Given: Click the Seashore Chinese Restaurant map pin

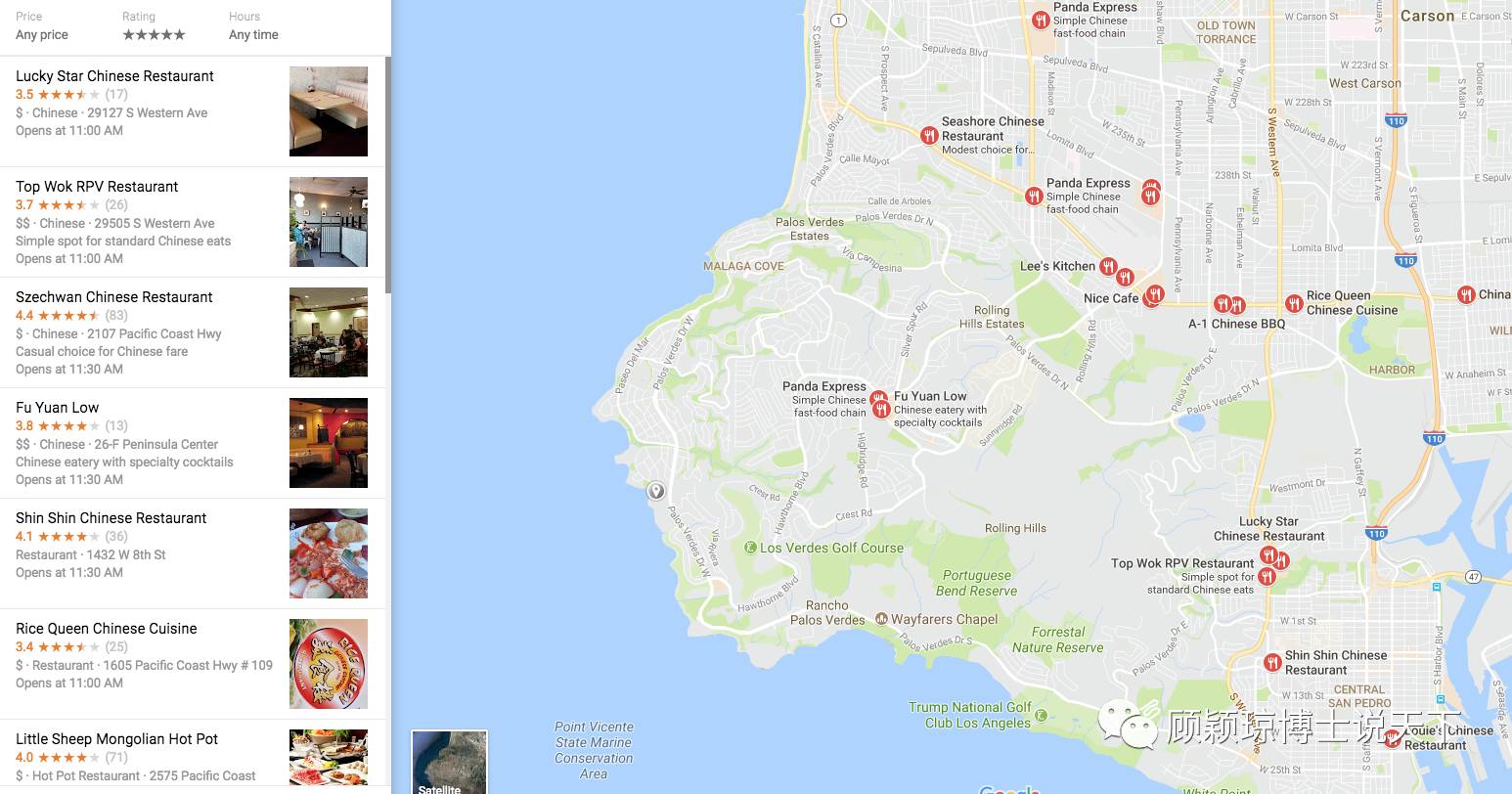Looking at the screenshot, I should (x=929, y=136).
